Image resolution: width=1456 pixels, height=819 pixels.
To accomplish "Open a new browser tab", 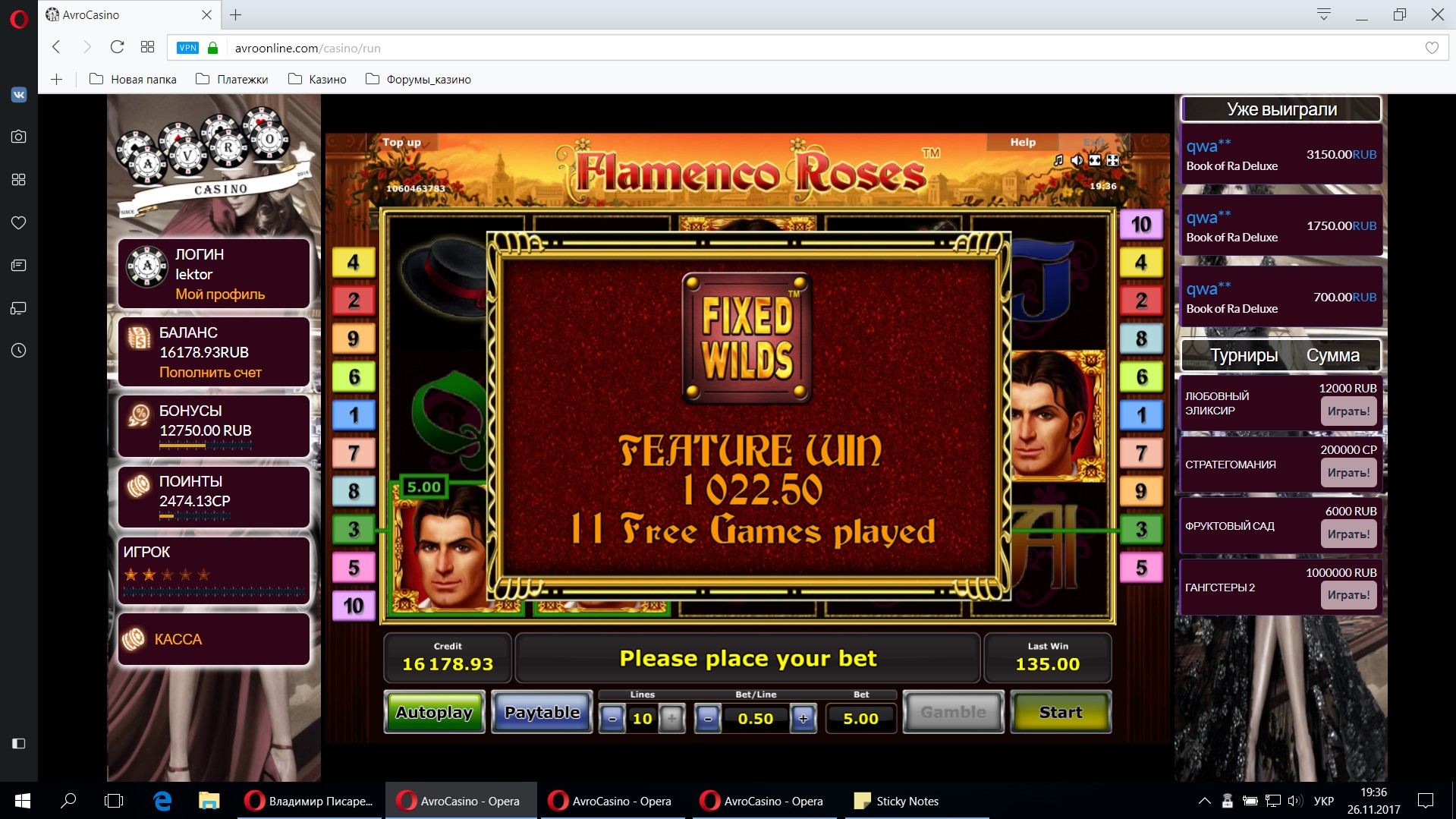I will [x=236, y=14].
